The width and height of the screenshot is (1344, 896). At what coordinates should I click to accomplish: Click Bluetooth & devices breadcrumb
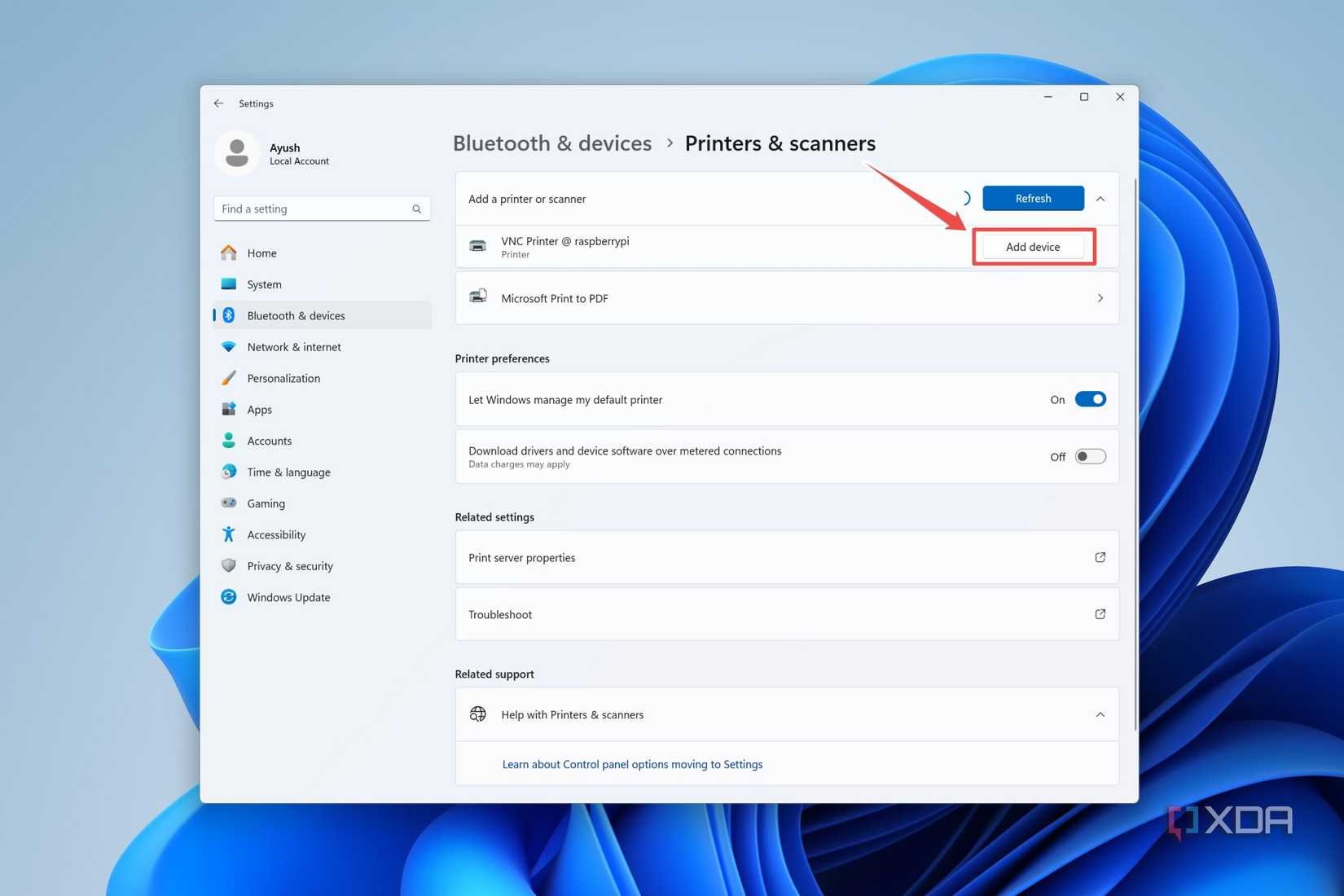click(x=552, y=143)
